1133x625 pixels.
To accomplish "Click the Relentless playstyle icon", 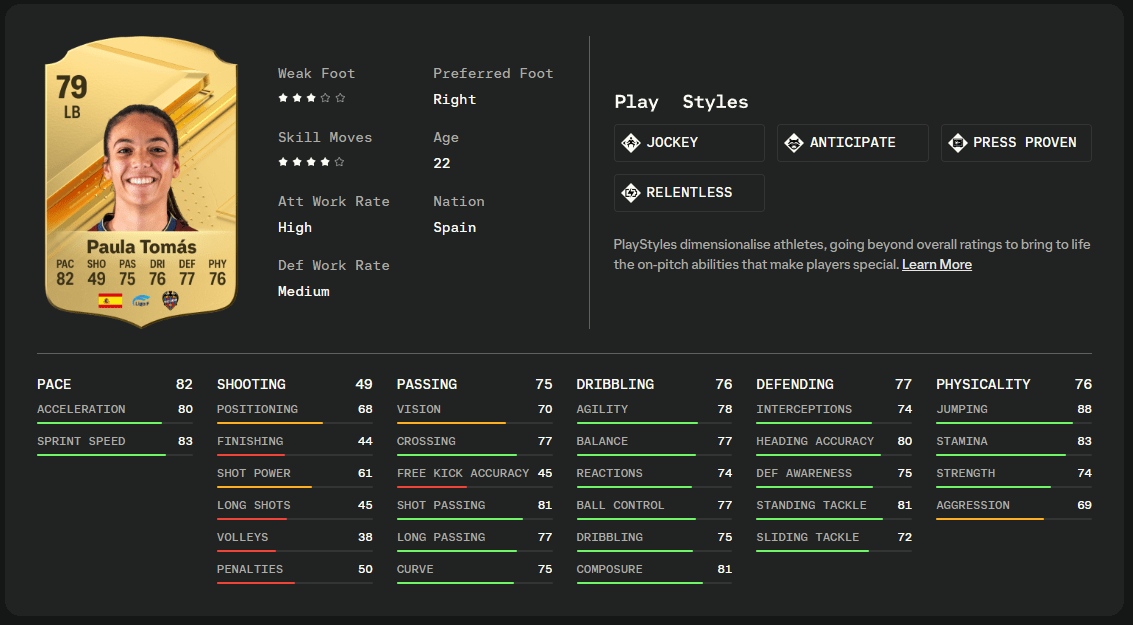I will 631,192.
